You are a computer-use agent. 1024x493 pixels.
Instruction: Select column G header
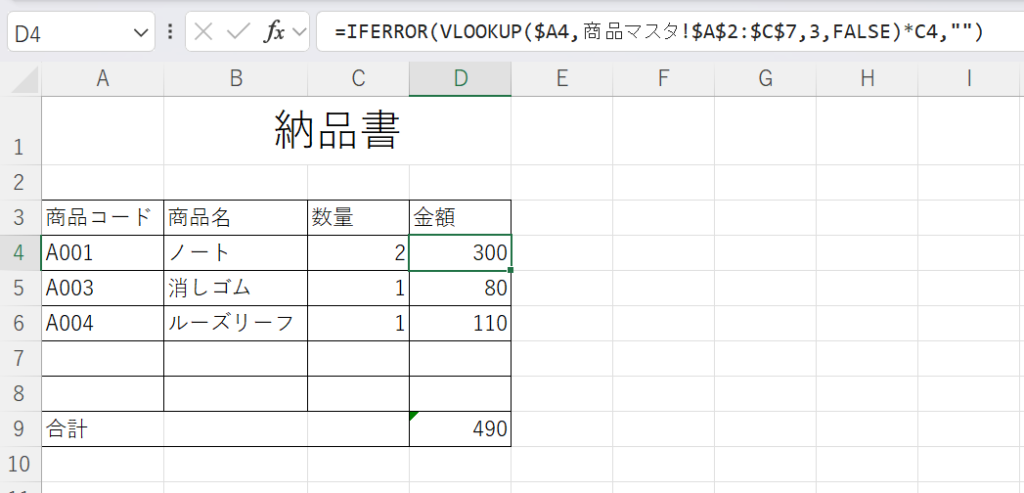(765, 79)
